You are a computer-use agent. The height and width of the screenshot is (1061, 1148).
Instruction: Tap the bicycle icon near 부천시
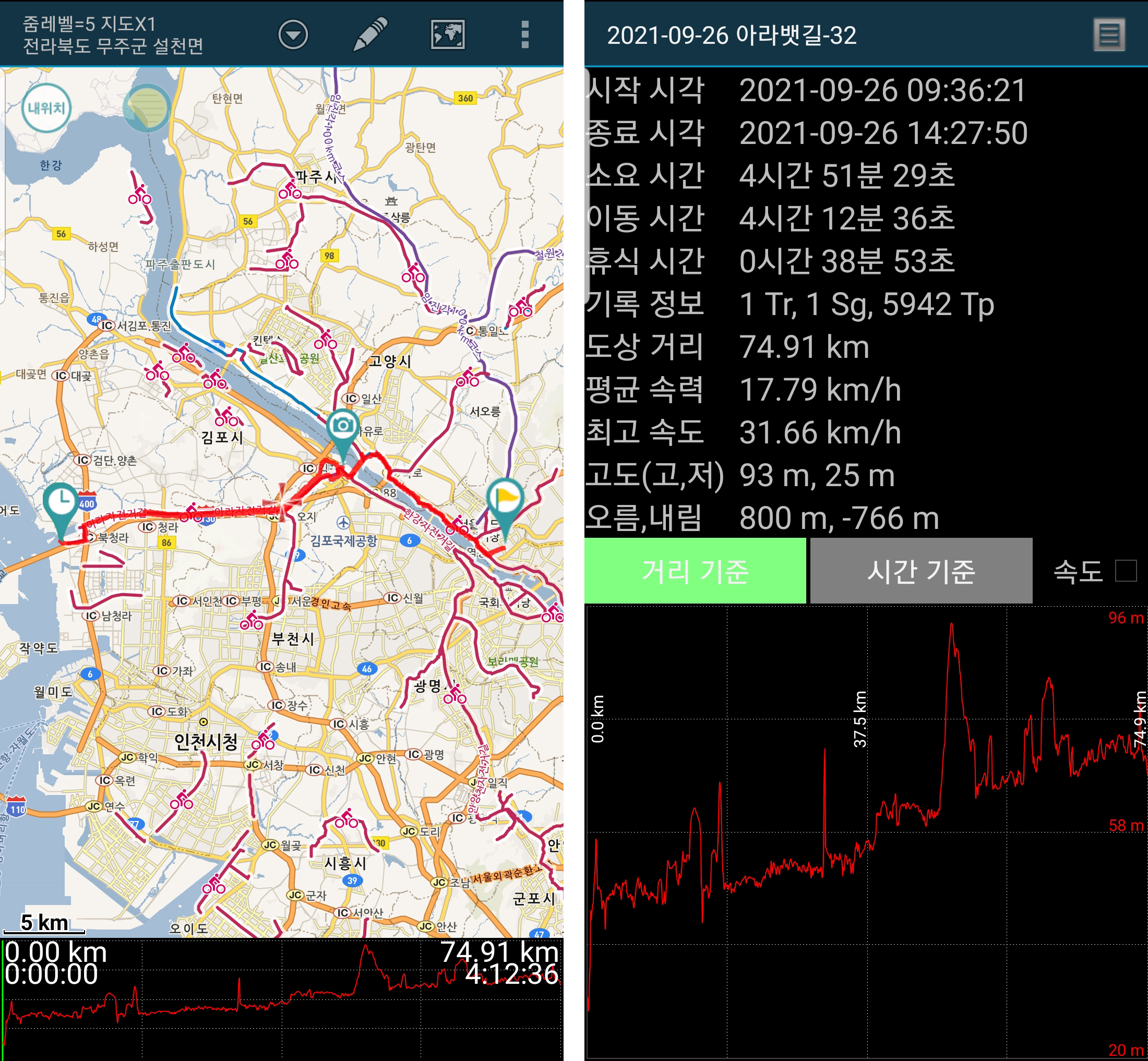point(252,621)
